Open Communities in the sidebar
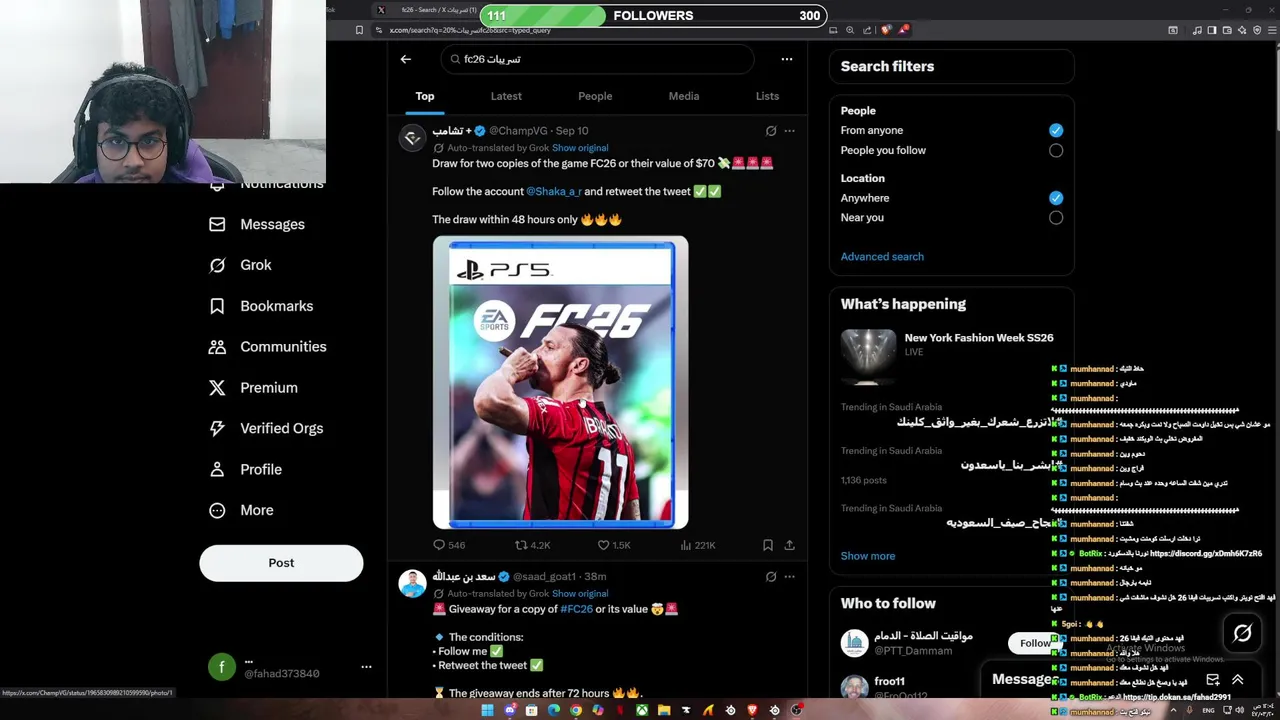 [267, 347]
